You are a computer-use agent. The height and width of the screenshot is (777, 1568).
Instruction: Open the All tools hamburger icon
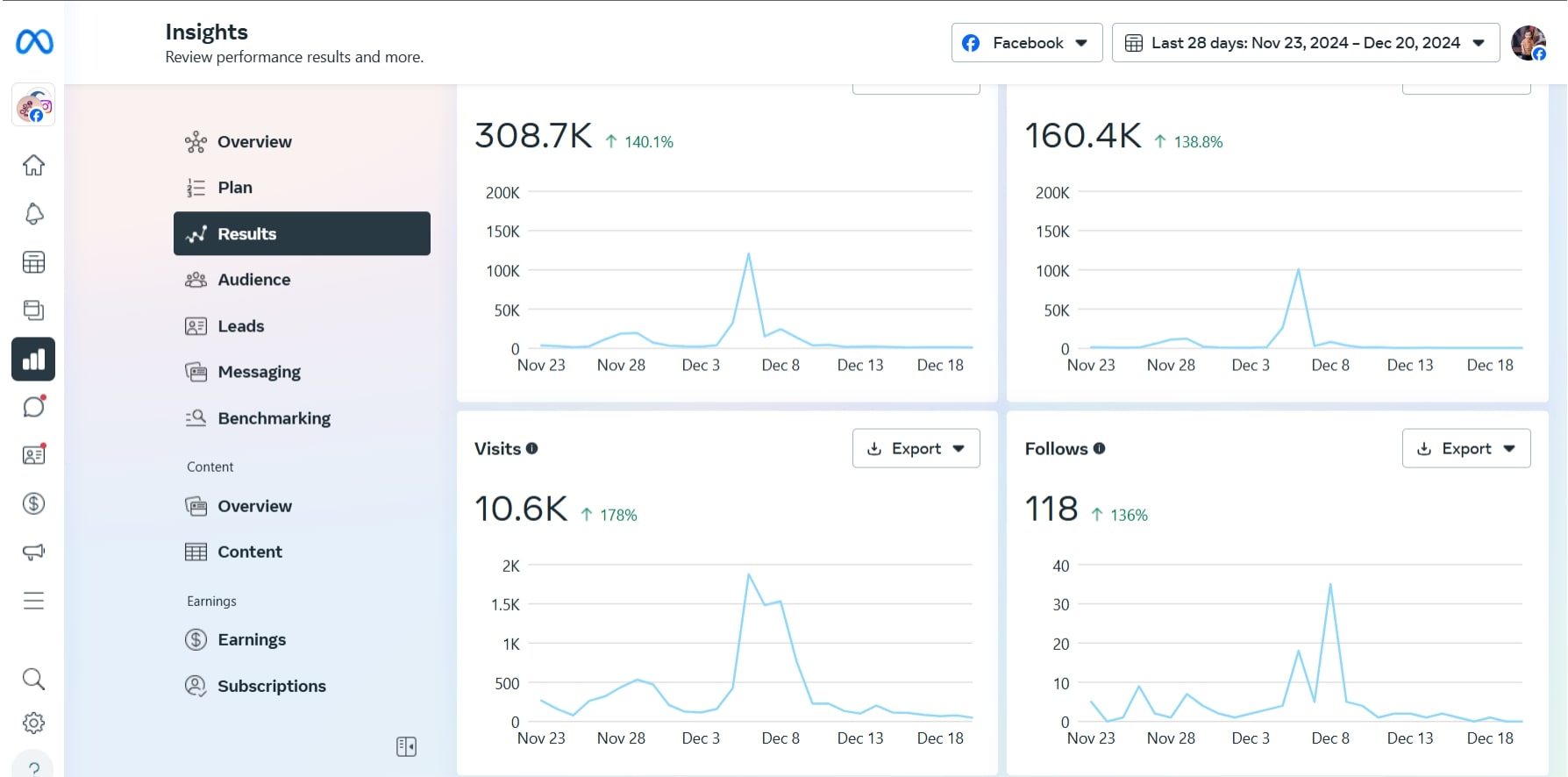pyautogui.click(x=33, y=601)
